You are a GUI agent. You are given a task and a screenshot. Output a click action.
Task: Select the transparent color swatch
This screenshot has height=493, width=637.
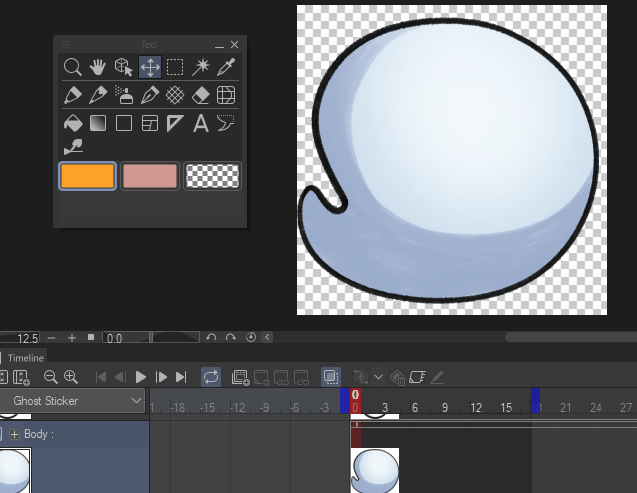[213, 176]
